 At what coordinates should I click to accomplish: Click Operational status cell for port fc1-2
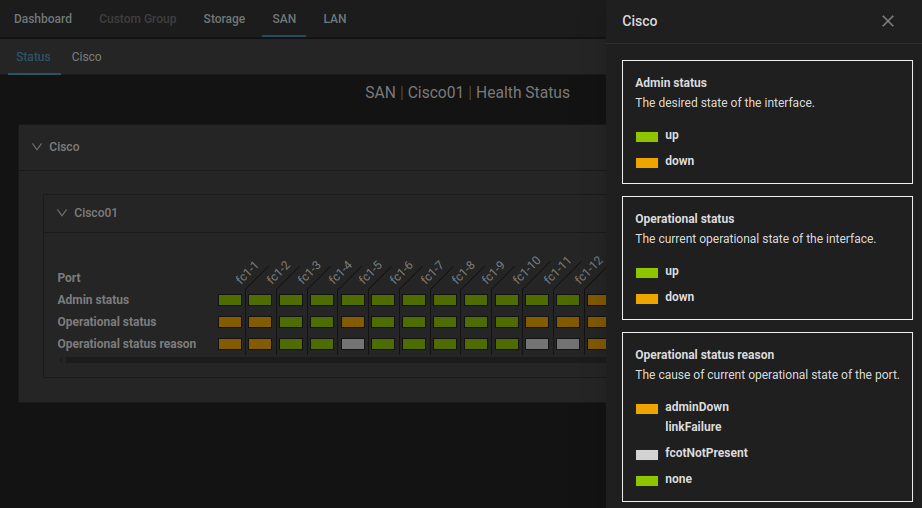pos(260,322)
